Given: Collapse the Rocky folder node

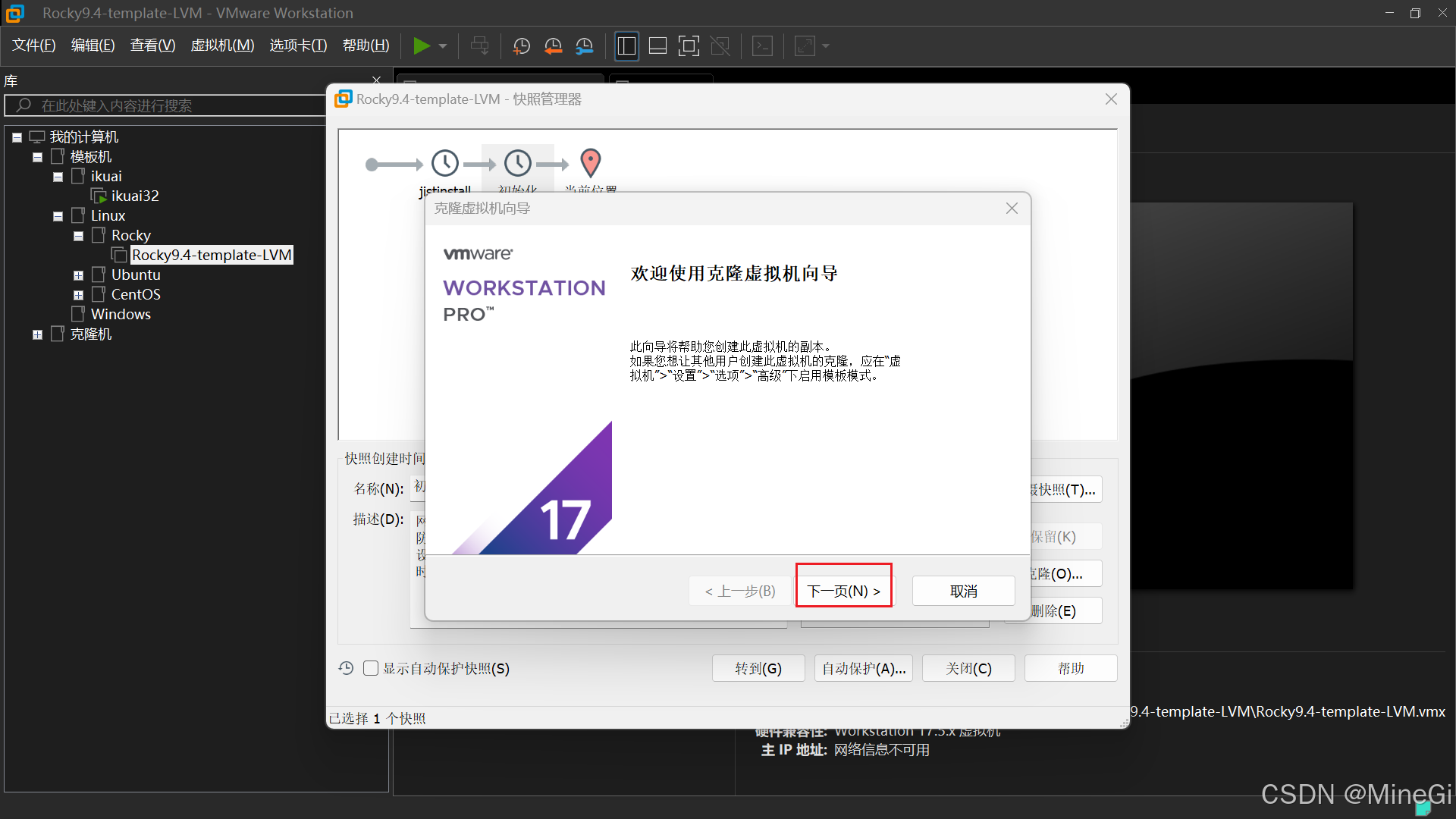Looking at the screenshot, I should (x=78, y=236).
